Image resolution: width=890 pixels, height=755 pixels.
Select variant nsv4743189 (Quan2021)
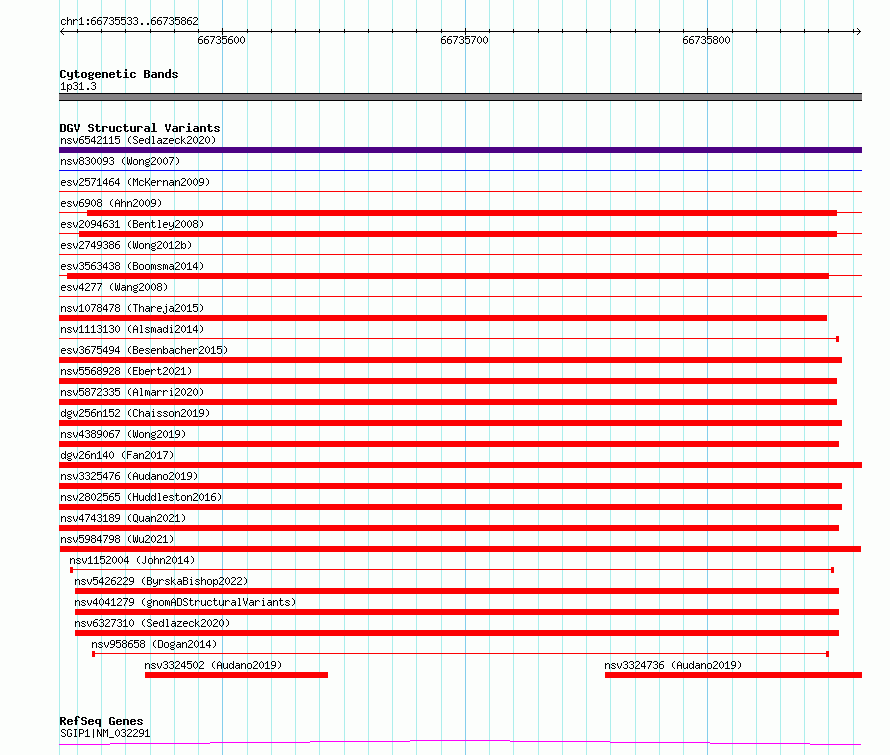coord(123,518)
